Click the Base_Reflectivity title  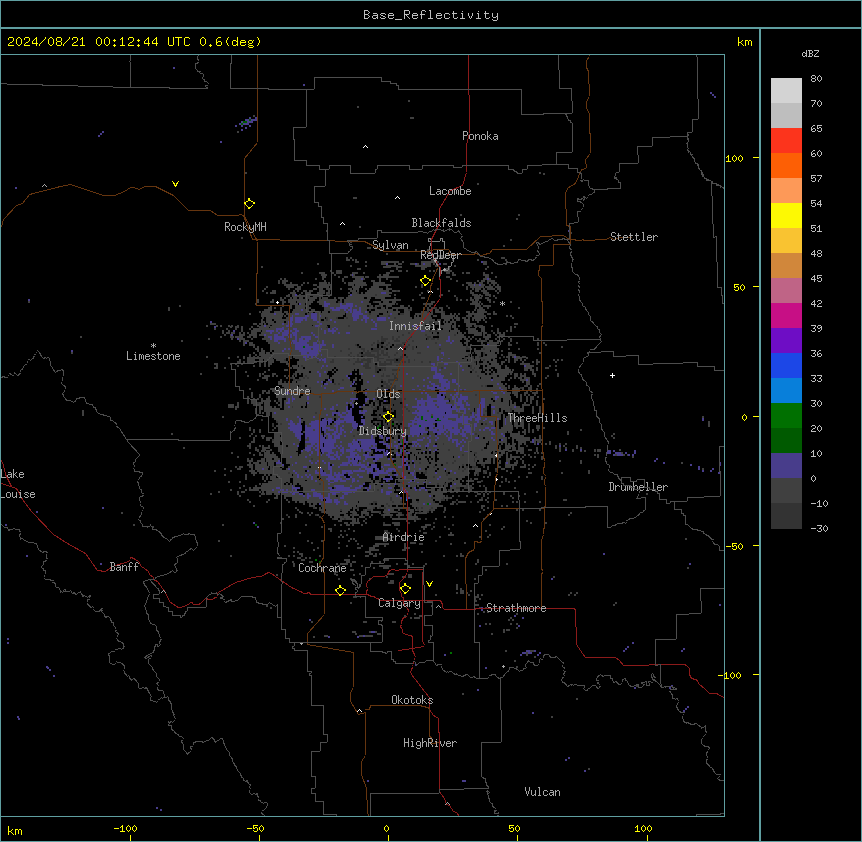(431, 15)
